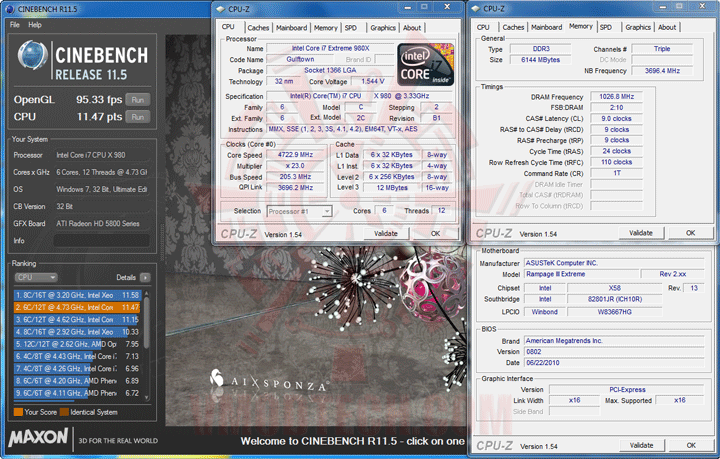Select ranking row 6 4C/8T @ 4.43 GHz
This screenshot has height=459, width=720.
[77, 356]
